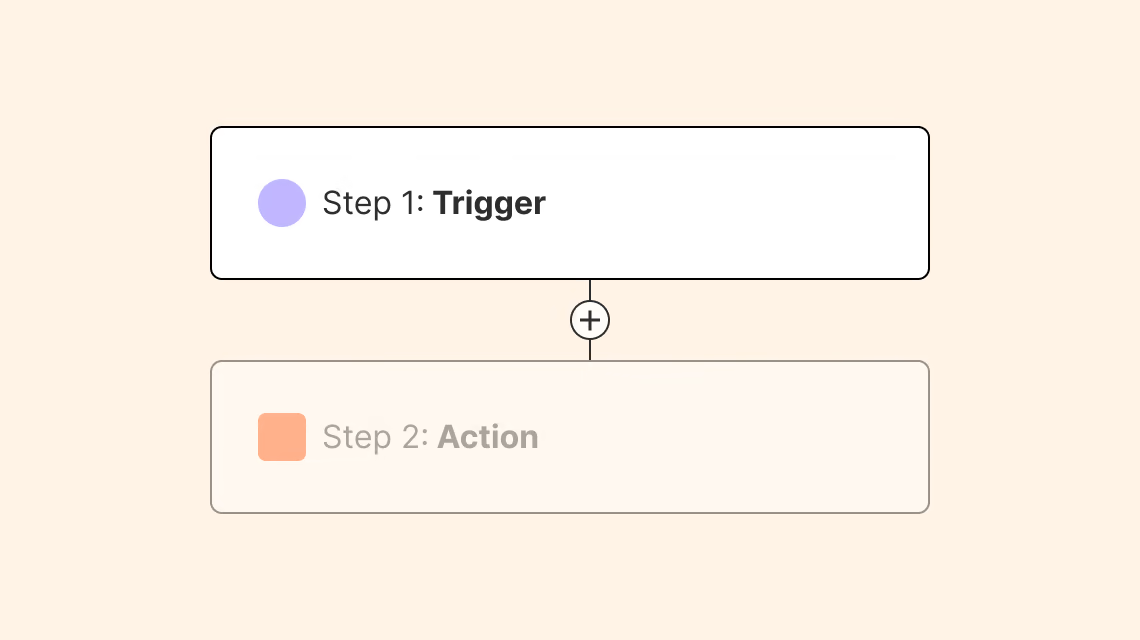The image size is (1140, 640).
Task: Click the canvas left of Trigger card
Action: click(x=105, y=203)
